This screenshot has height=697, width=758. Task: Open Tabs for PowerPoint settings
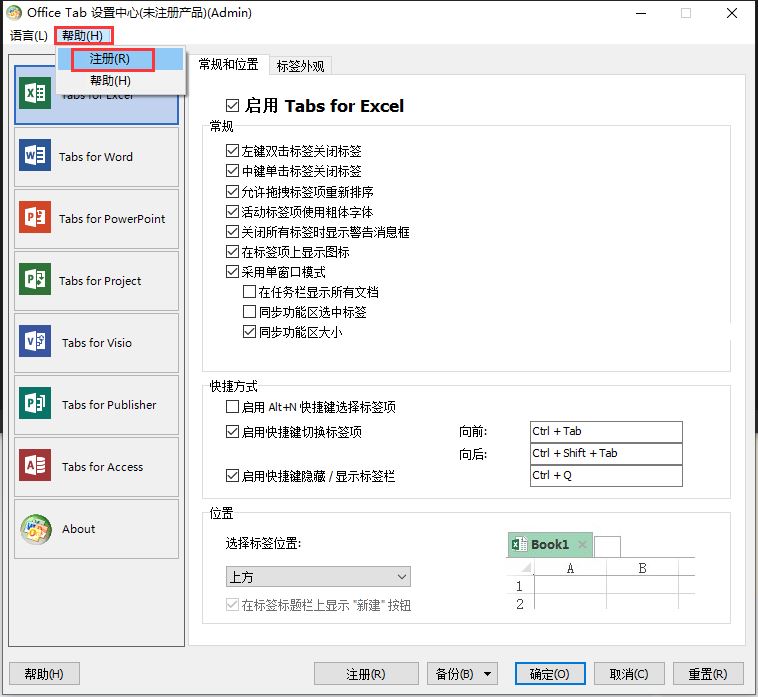tap(97, 219)
